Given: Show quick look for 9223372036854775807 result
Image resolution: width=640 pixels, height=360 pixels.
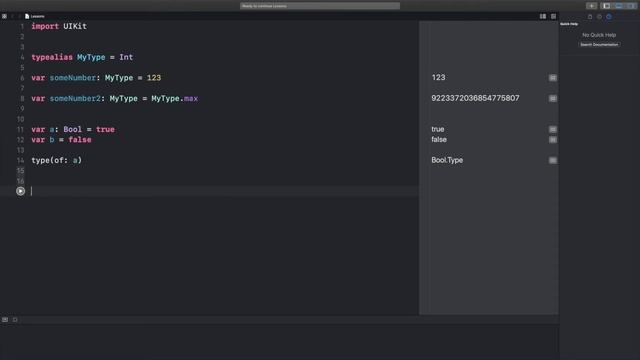Looking at the screenshot, I should pos(553,98).
